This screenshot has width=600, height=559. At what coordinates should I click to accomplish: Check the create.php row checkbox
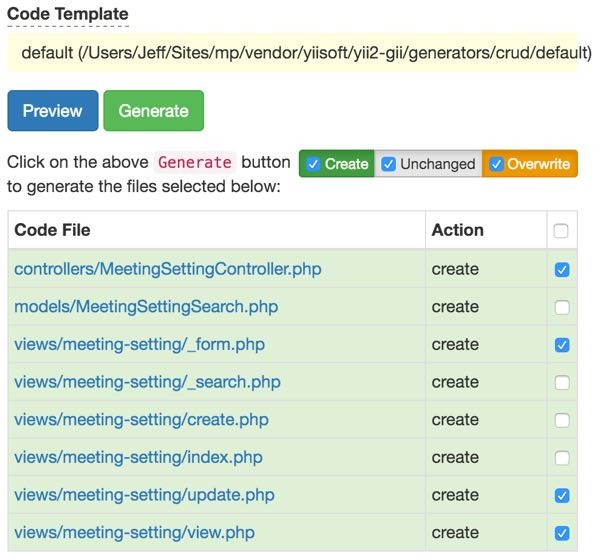pyautogui.click(x=562, y=420)
